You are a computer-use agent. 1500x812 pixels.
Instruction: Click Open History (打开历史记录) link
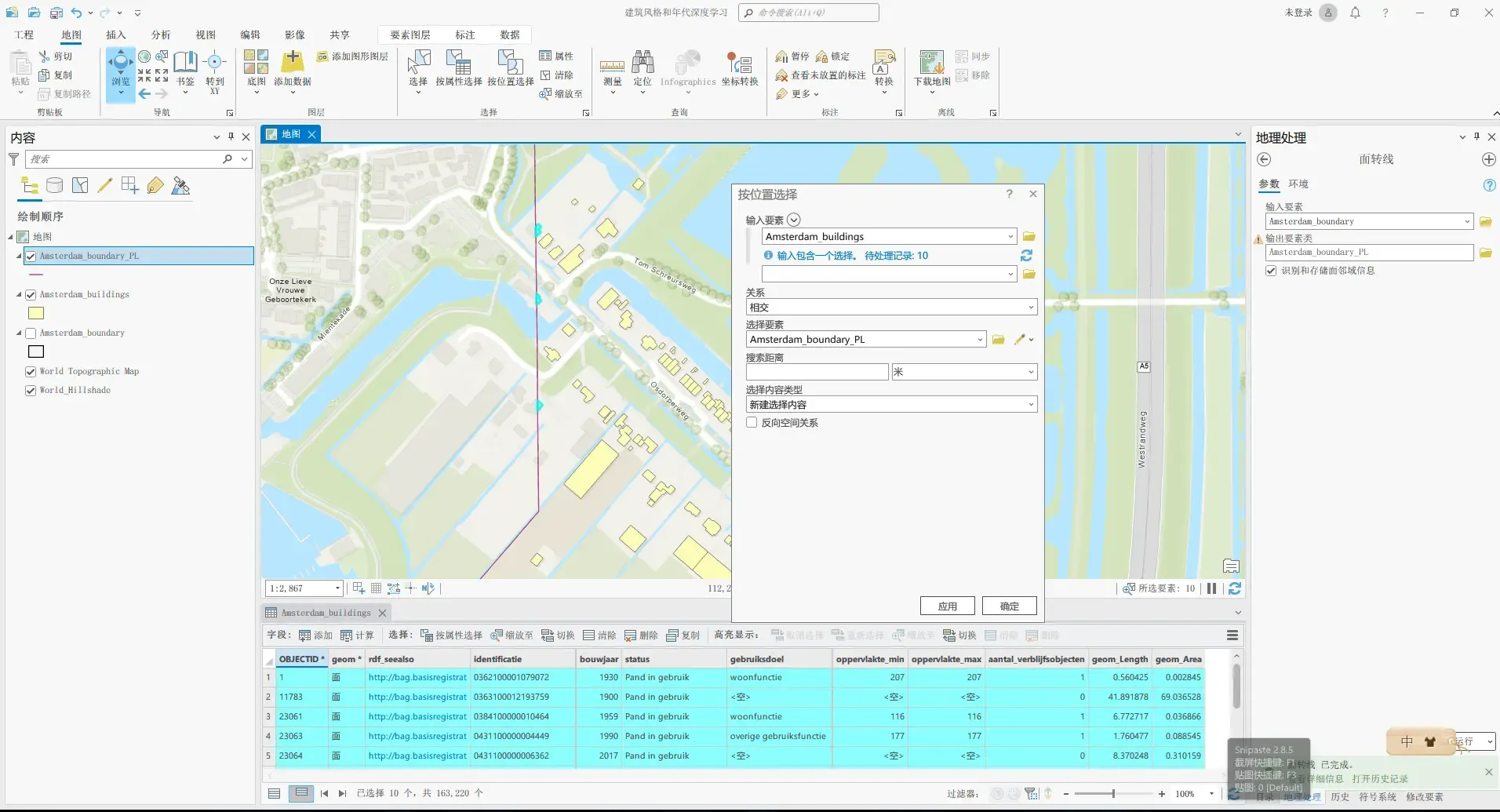pos(1380,779)
